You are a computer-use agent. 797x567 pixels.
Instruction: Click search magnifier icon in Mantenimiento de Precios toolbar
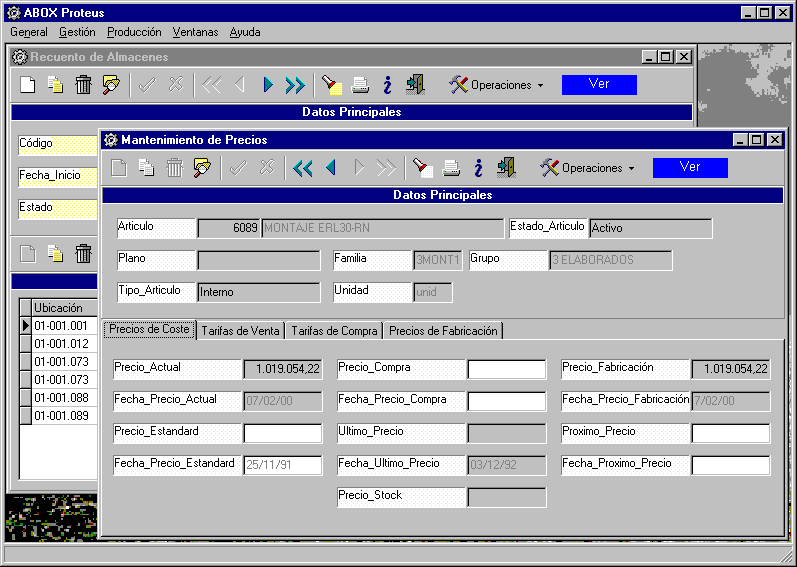point(202,168)
